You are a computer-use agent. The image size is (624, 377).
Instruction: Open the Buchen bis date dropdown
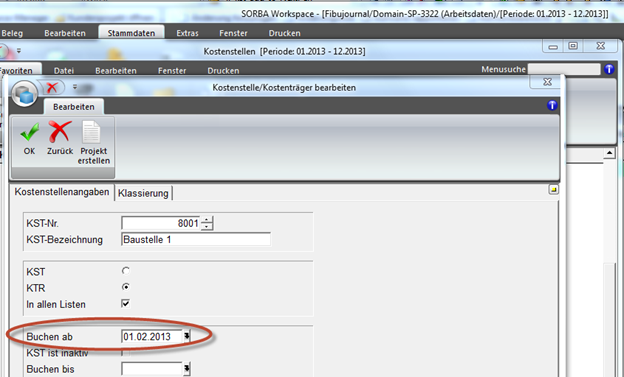(187, 369)
